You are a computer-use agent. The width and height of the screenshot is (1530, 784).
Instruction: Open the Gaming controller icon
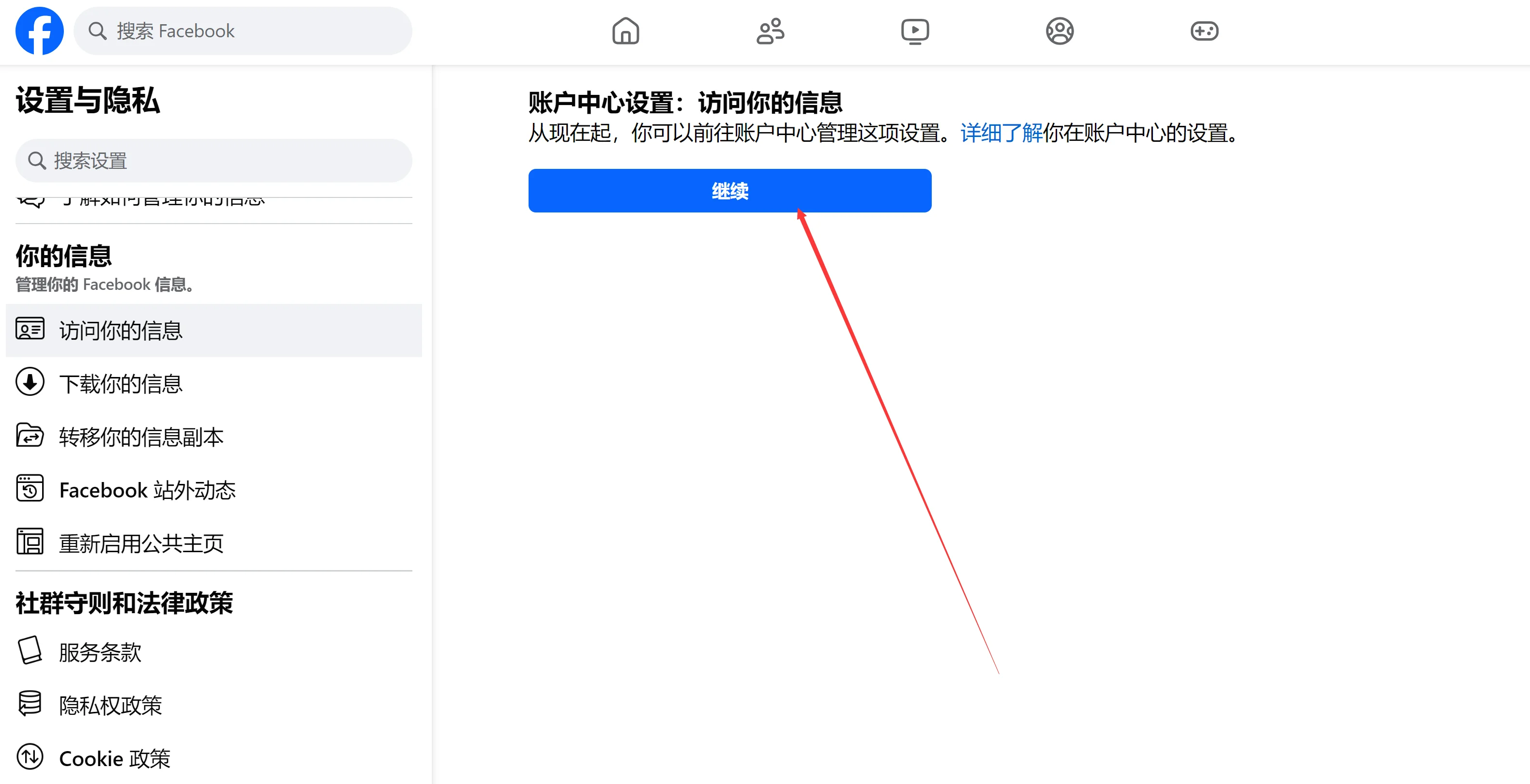(x=1205, y=31)
